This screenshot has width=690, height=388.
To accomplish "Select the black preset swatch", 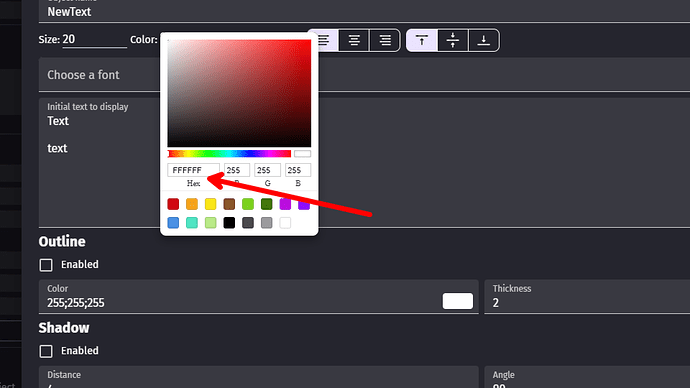I will pyautogui.click(x=229, y=223).
